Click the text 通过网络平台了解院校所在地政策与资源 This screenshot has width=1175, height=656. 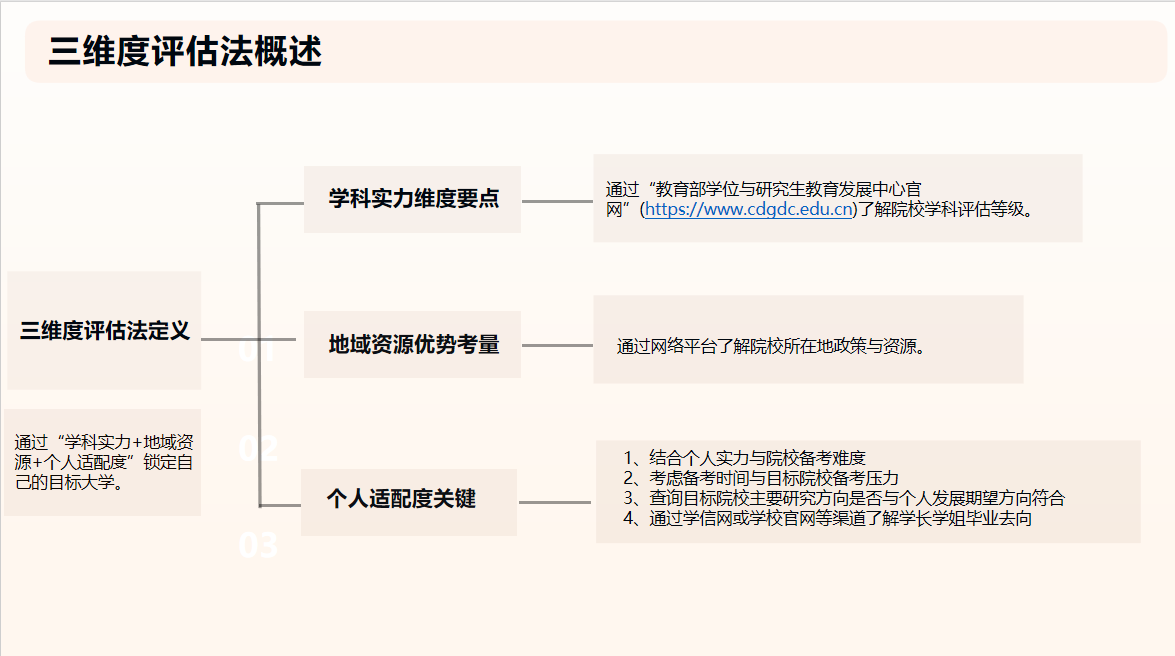tap(771, 347)
